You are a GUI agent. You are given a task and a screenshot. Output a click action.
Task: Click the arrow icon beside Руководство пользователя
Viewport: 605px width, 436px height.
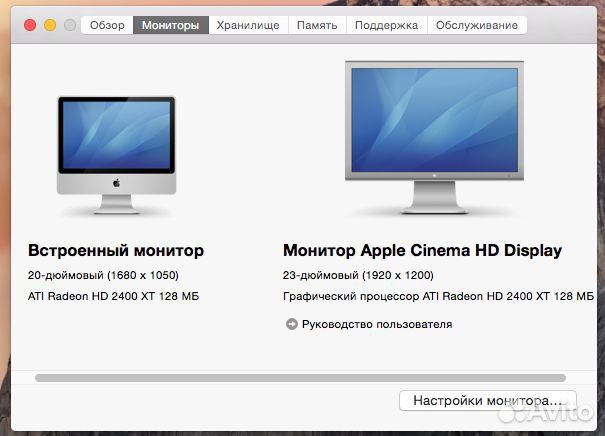pyautogui.click(x=292, y=324)
